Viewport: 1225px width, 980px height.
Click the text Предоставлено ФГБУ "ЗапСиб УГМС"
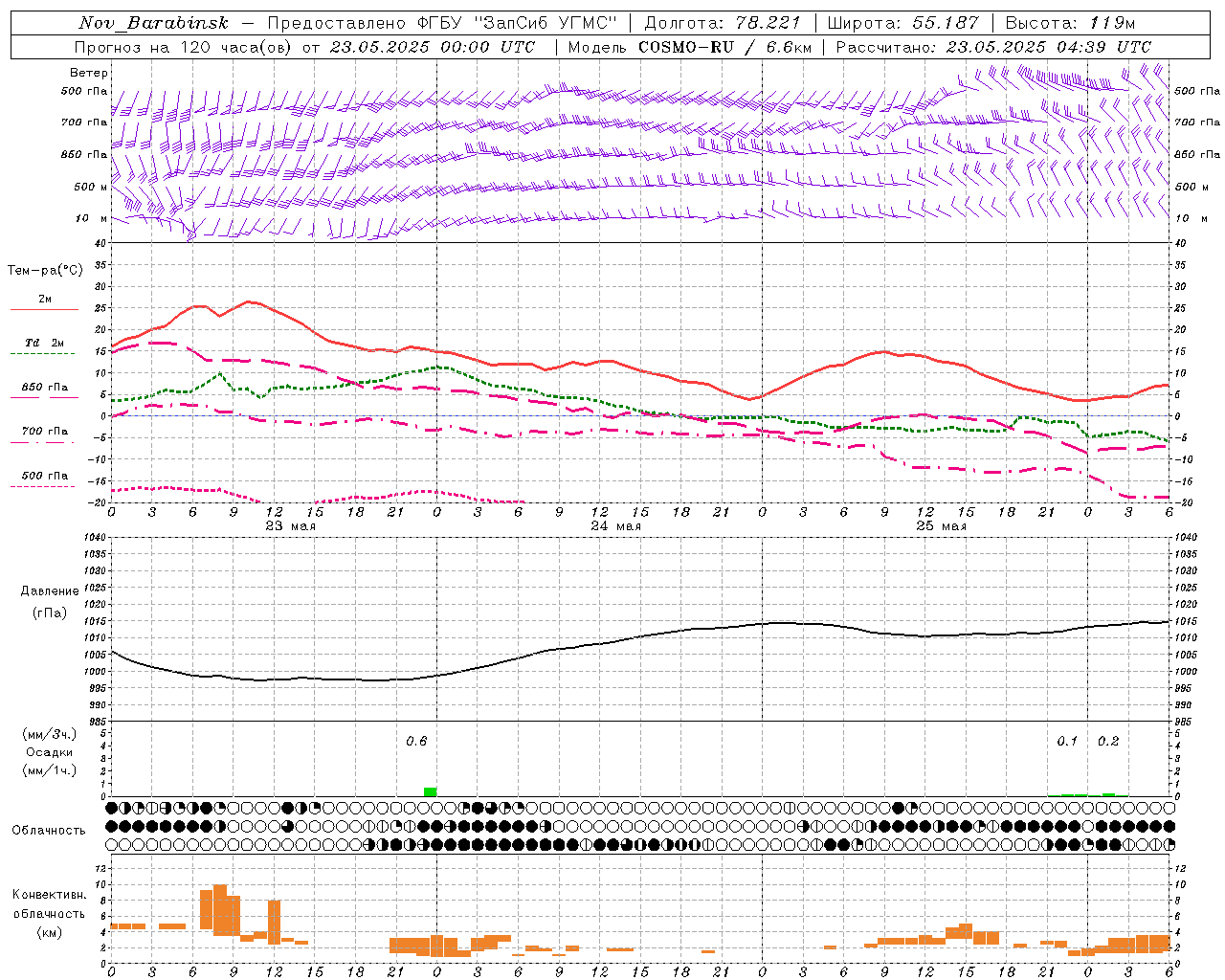pos(442,23)
